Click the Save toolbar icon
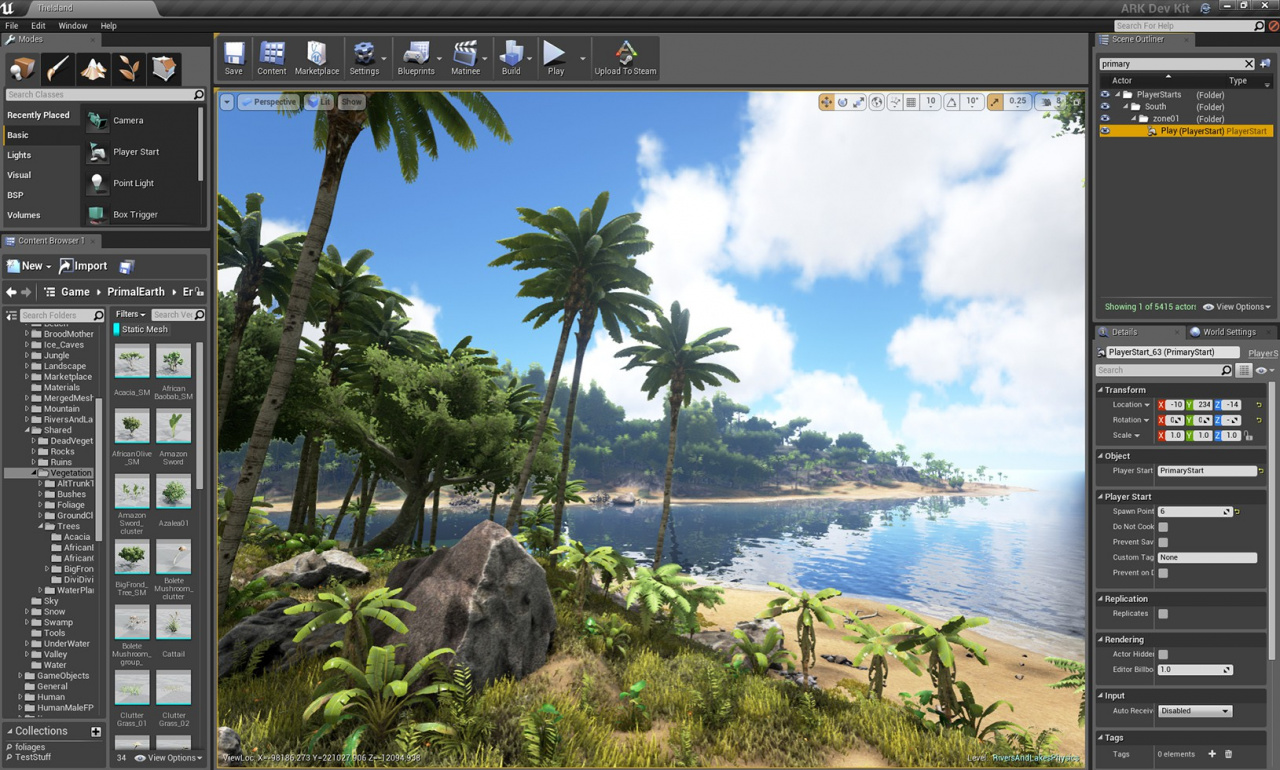This screenshot has height=770, width=1280. tap(233, 58)
